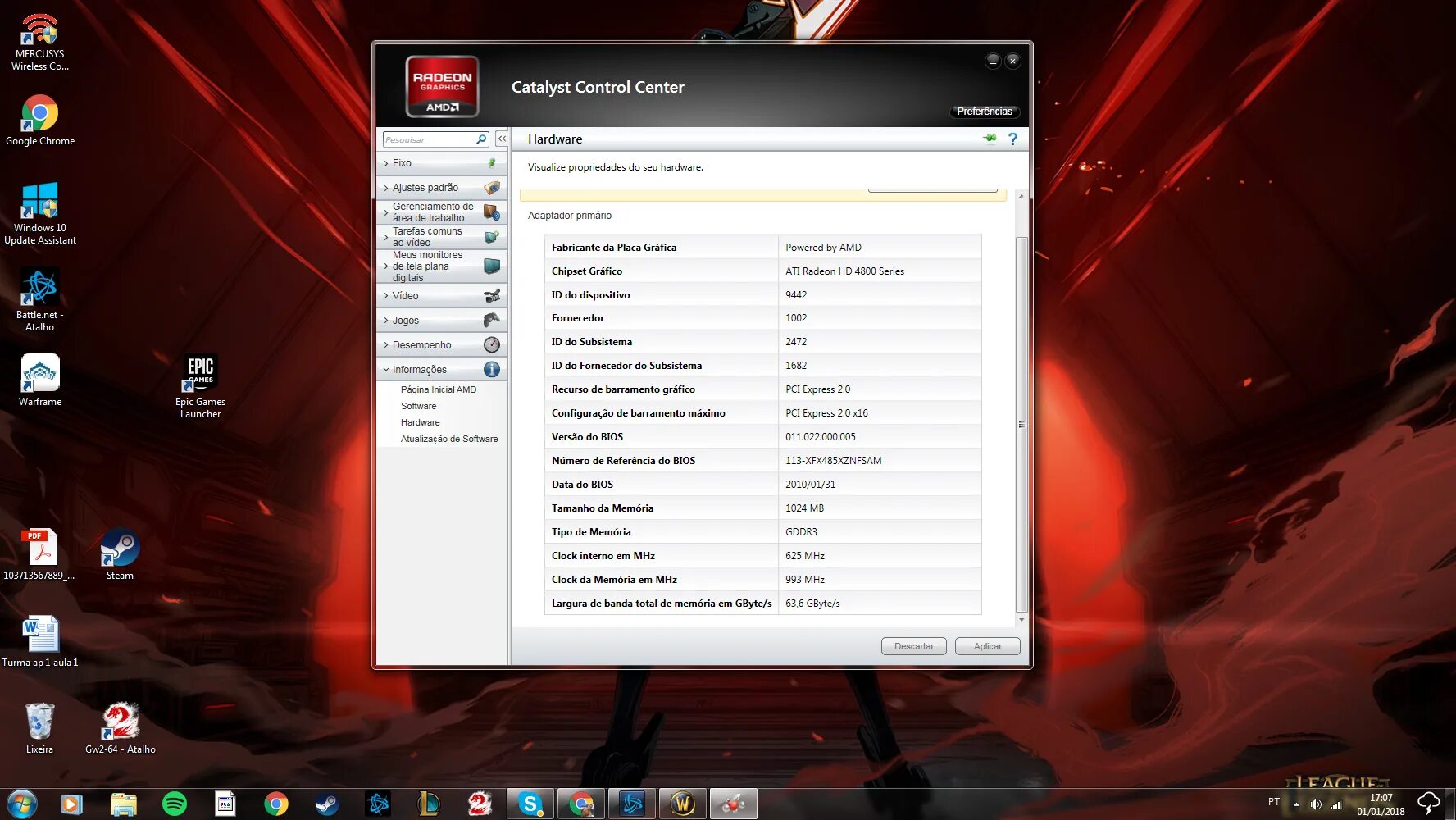Click the 'ATI Radeon HD 4800 Series' value
Screen dimensions: 1456x820
(844, 271)
